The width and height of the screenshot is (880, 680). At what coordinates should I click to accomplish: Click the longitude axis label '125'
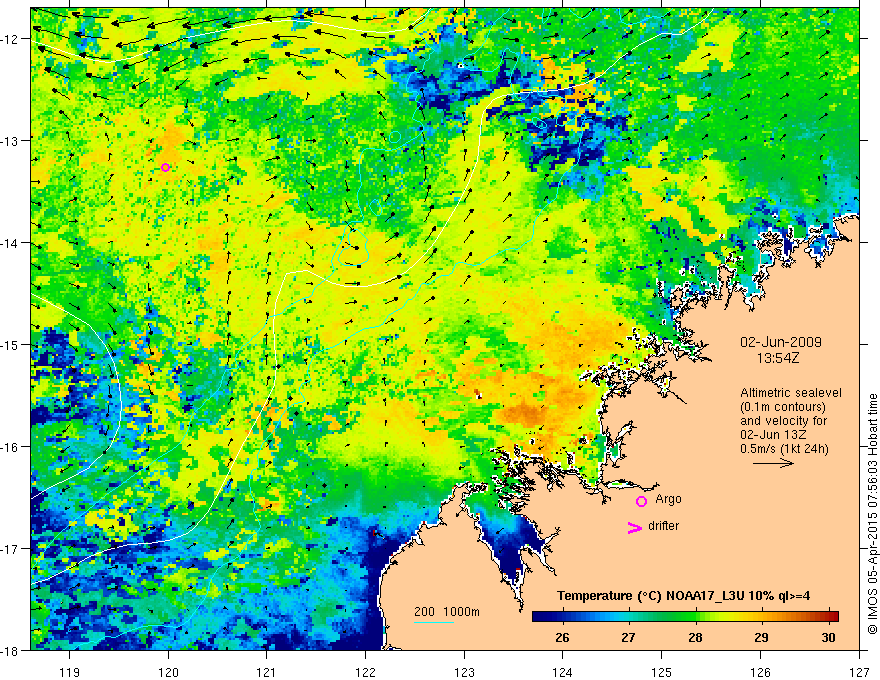[662, 672]
